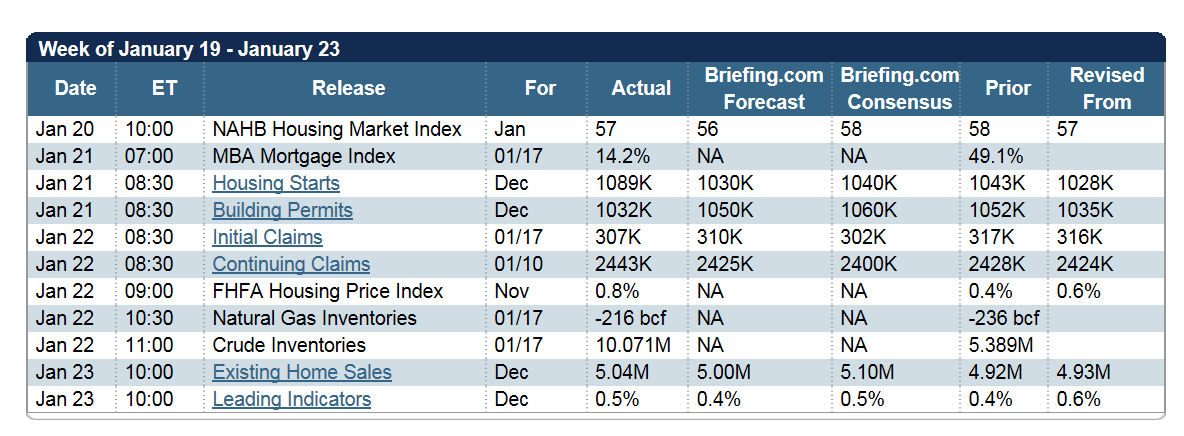Open the Housing Starts link

coord(276,183)
